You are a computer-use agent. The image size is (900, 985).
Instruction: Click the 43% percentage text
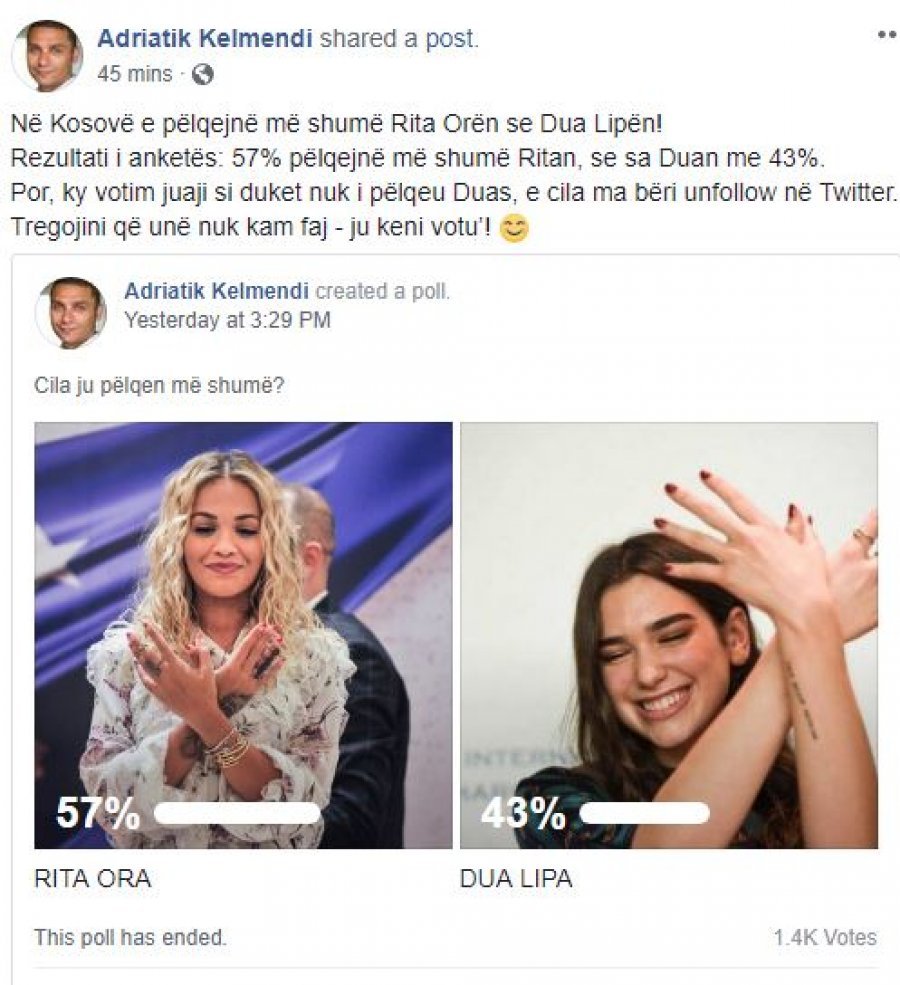tap(523, 812)
